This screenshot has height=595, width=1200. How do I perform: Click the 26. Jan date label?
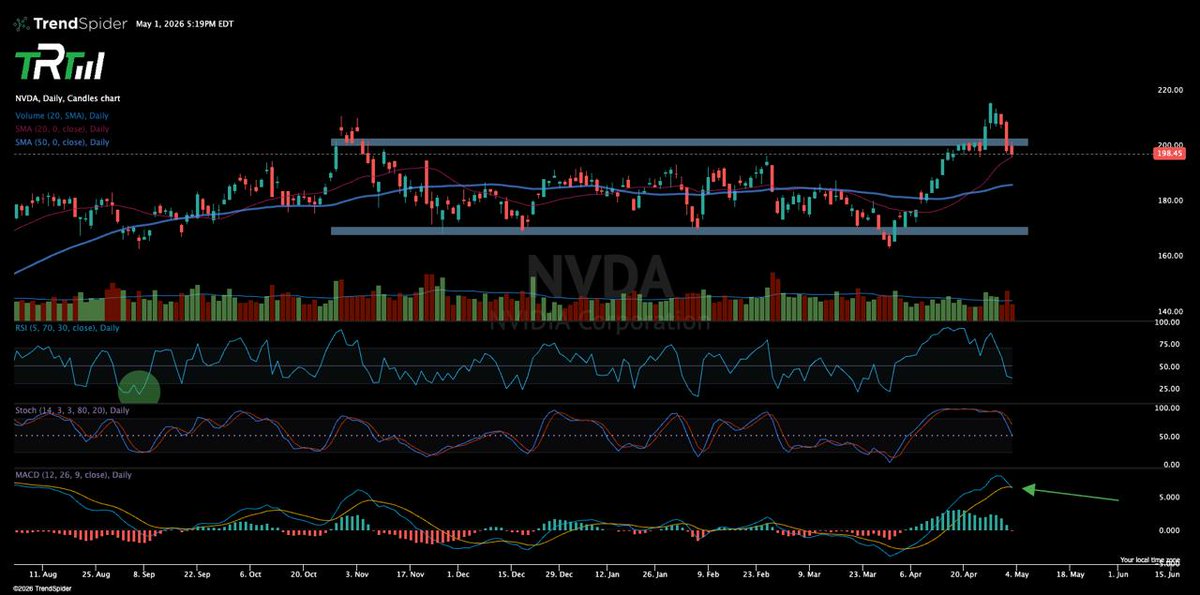pos(657,577)
